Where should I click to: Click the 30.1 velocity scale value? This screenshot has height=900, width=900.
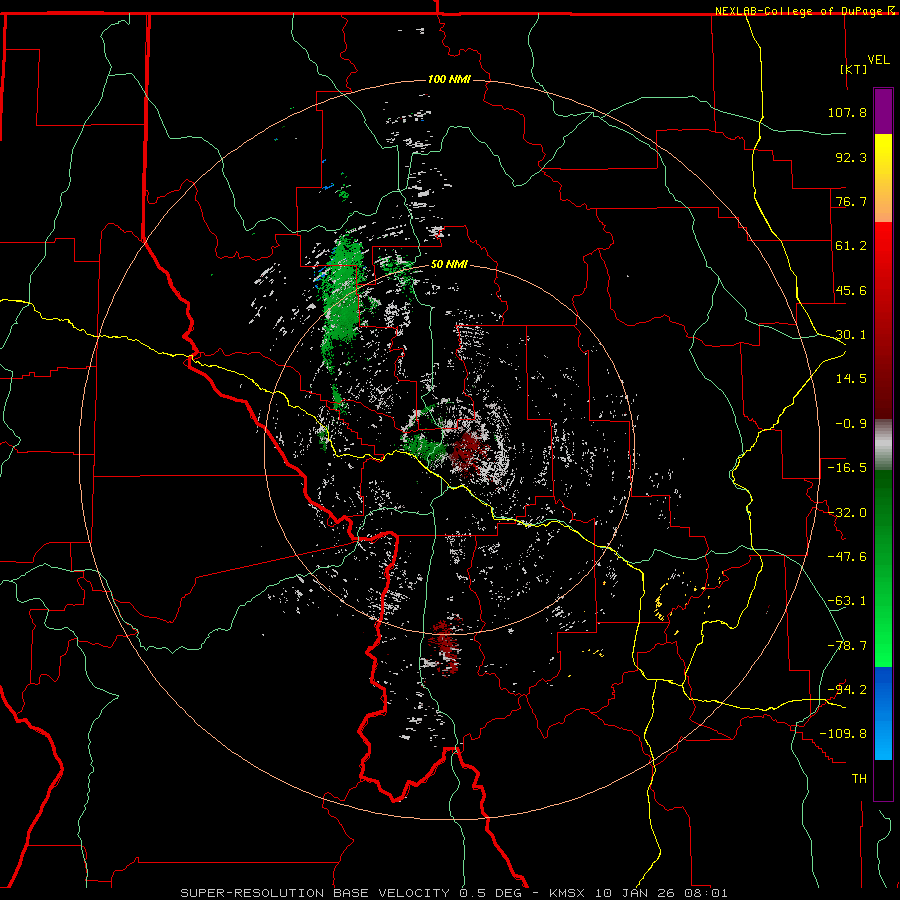click(x=851, y=335)
